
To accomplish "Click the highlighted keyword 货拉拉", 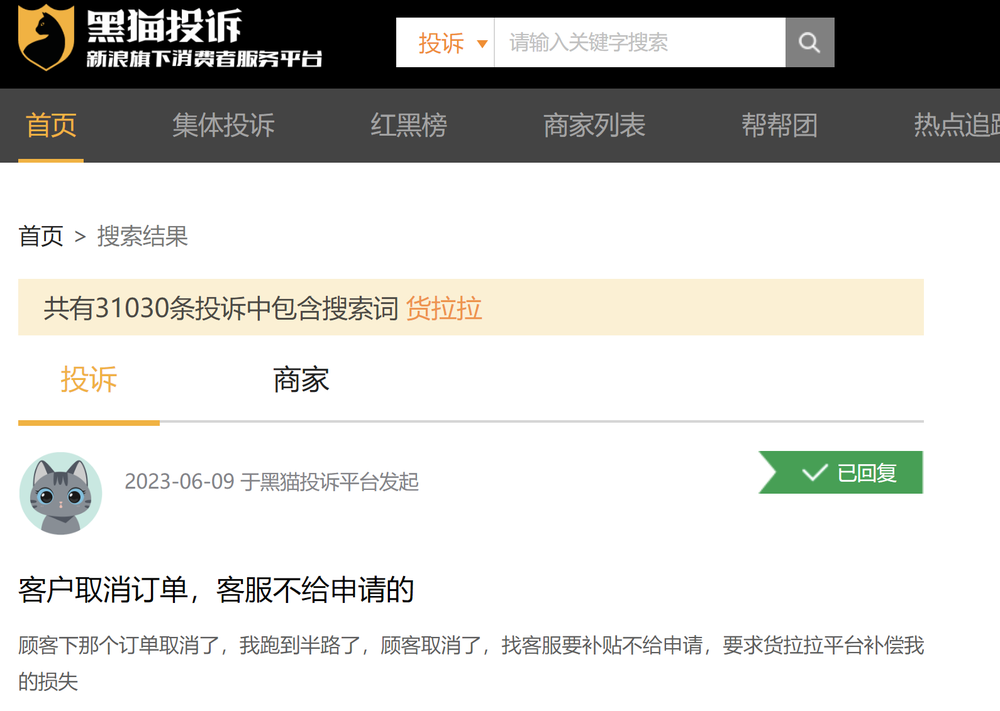I will (444, 308).
